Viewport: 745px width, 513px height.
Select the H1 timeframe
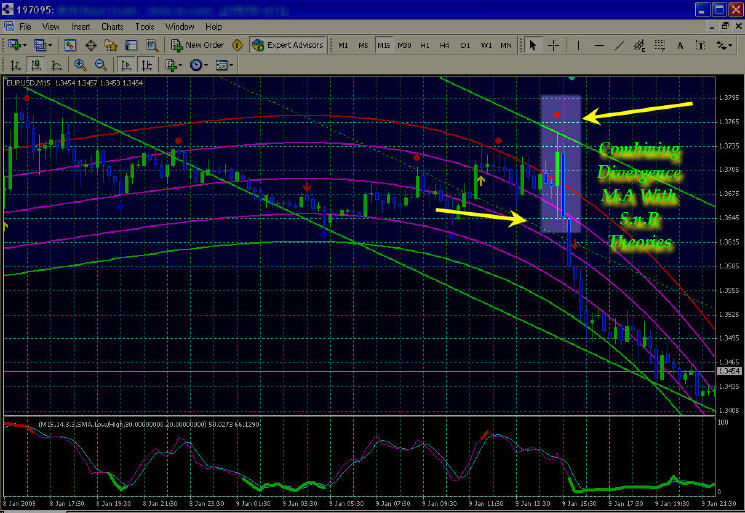click(x=425, y=46)
